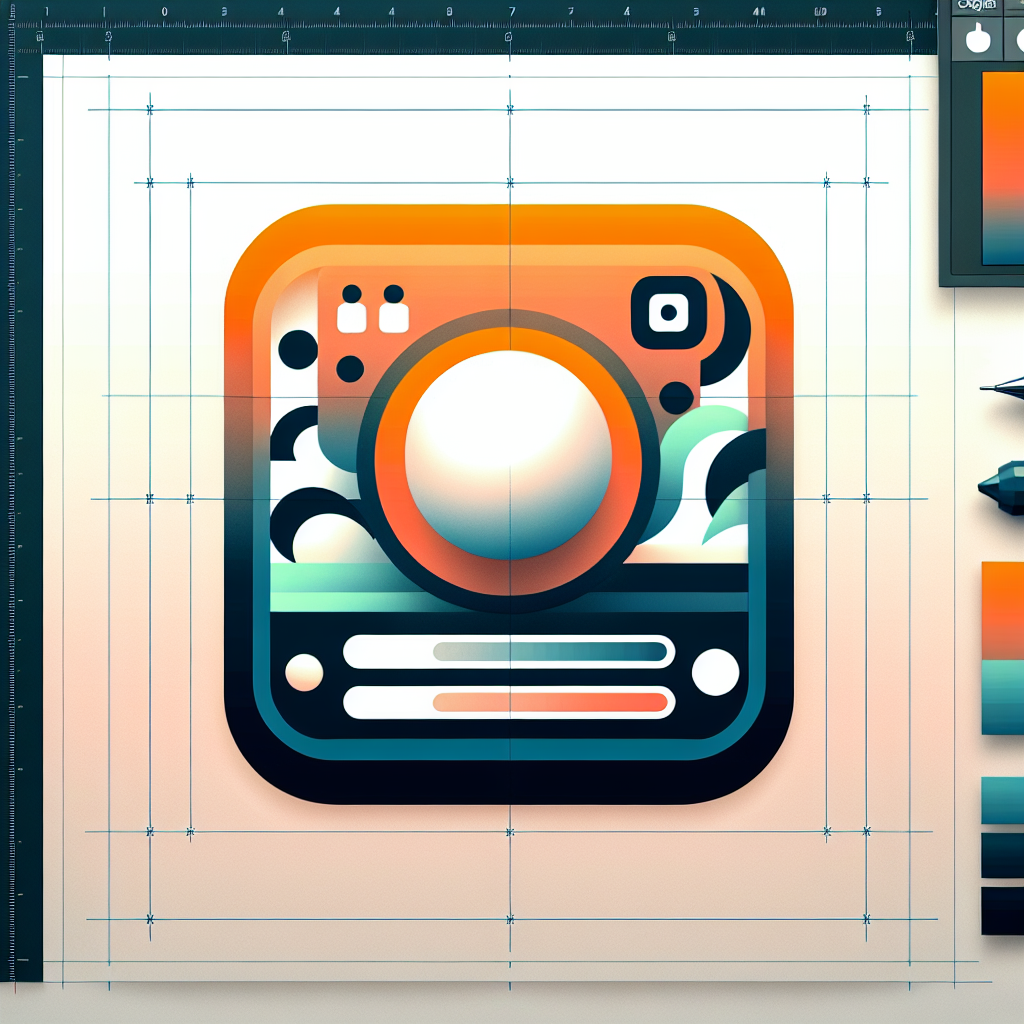
Task: Click the right white square on the camera body
Action: [x=394, y=317]
